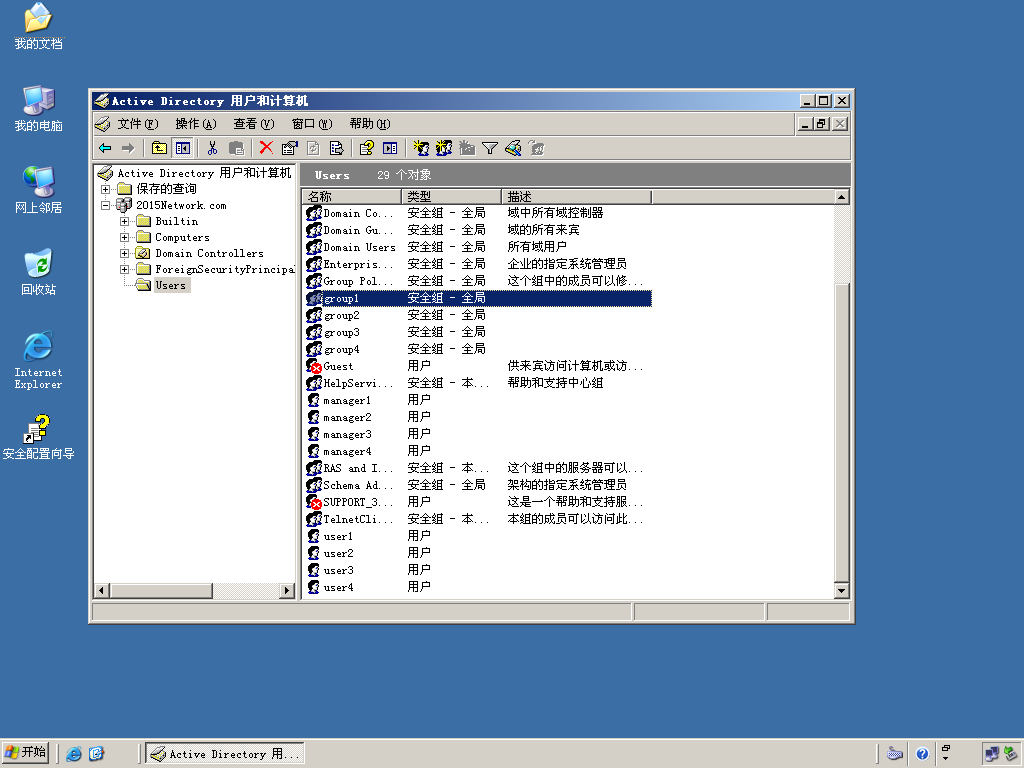The image size is (1024, 768).
Task: Open Properties via the toolbar icon
Action: click(x=289, y=148)
